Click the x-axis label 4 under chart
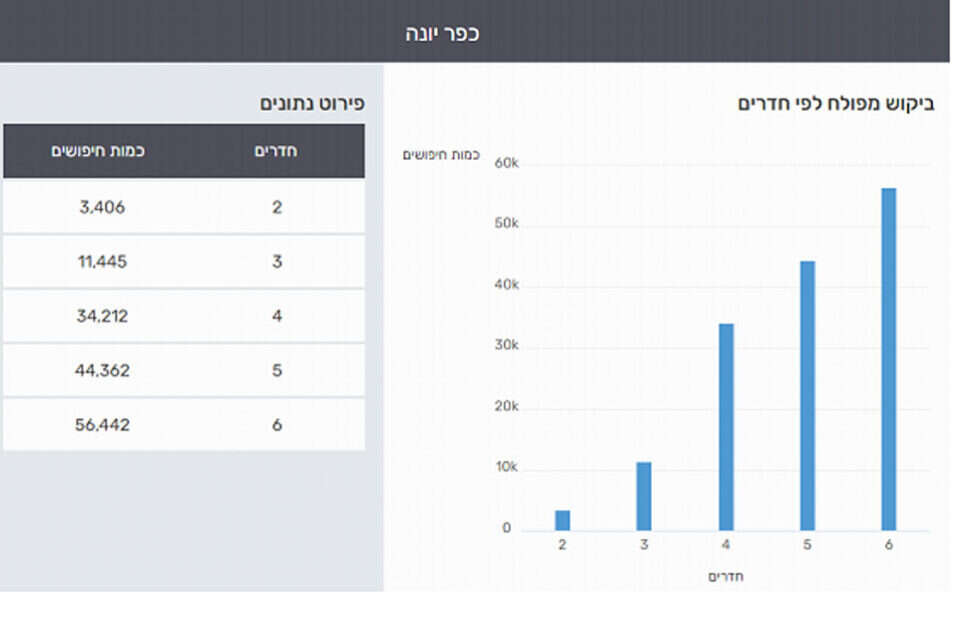 [x=726, y=545]
